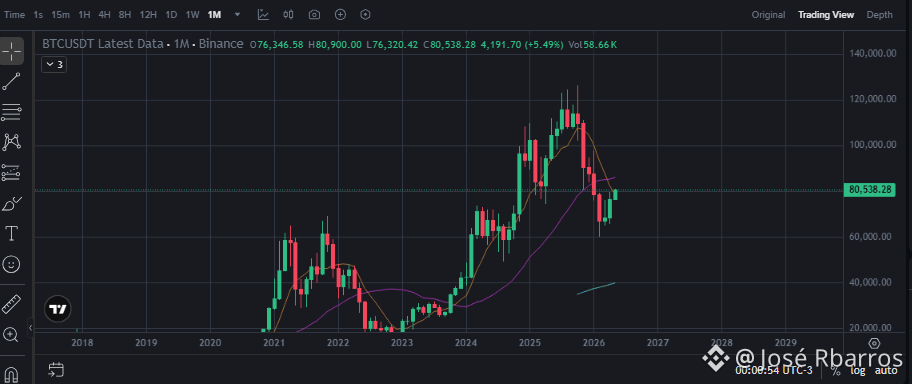Click the 2024 label on time axis

pos(466,343)
